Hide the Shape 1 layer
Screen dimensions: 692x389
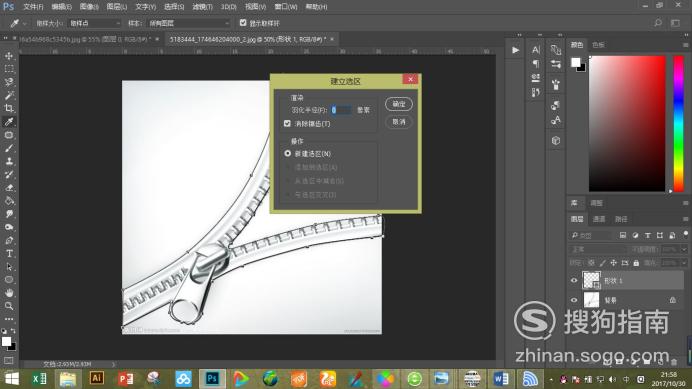click(x=574, y=280)
